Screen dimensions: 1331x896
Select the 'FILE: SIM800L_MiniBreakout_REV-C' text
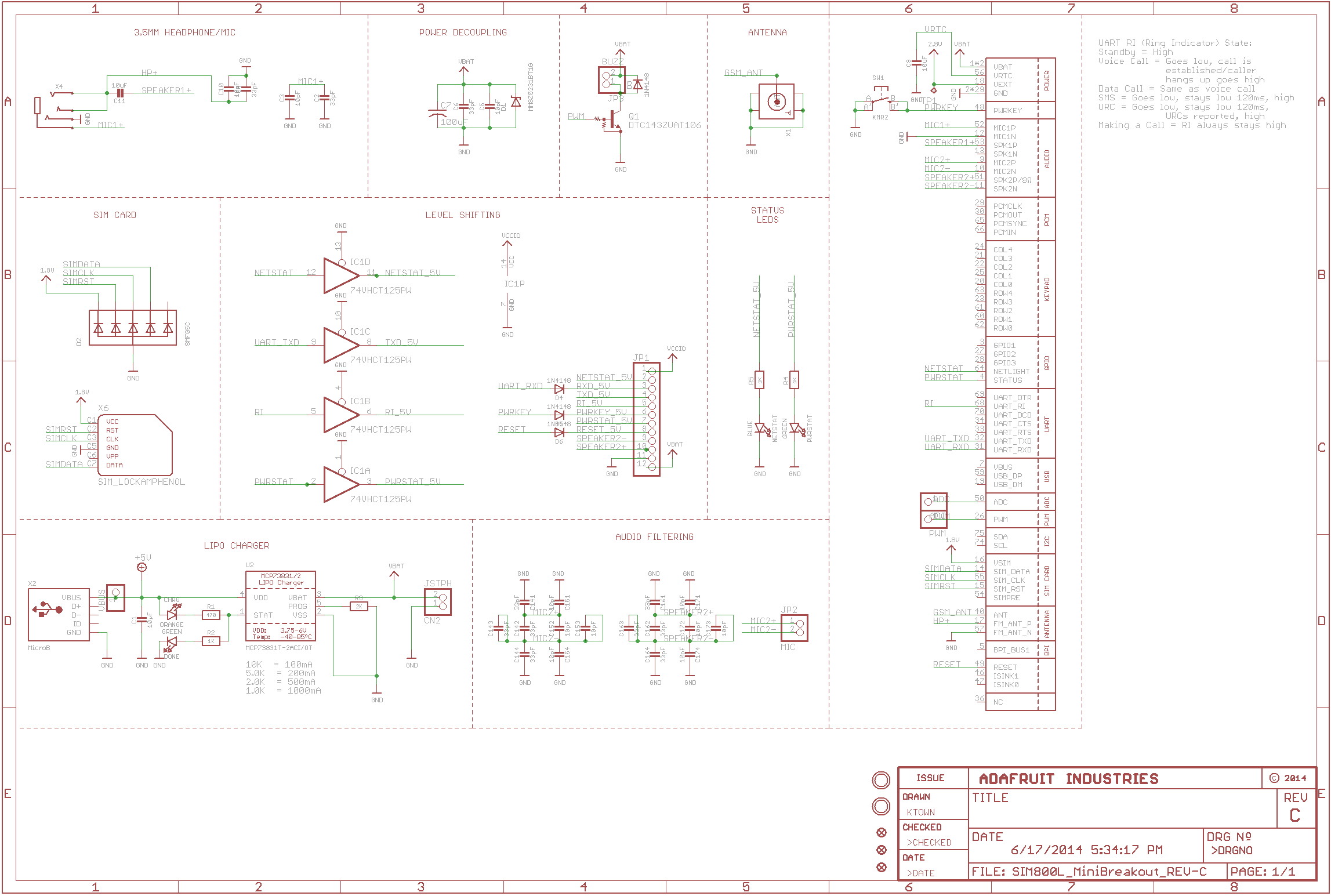click(x=1089, y=872)
